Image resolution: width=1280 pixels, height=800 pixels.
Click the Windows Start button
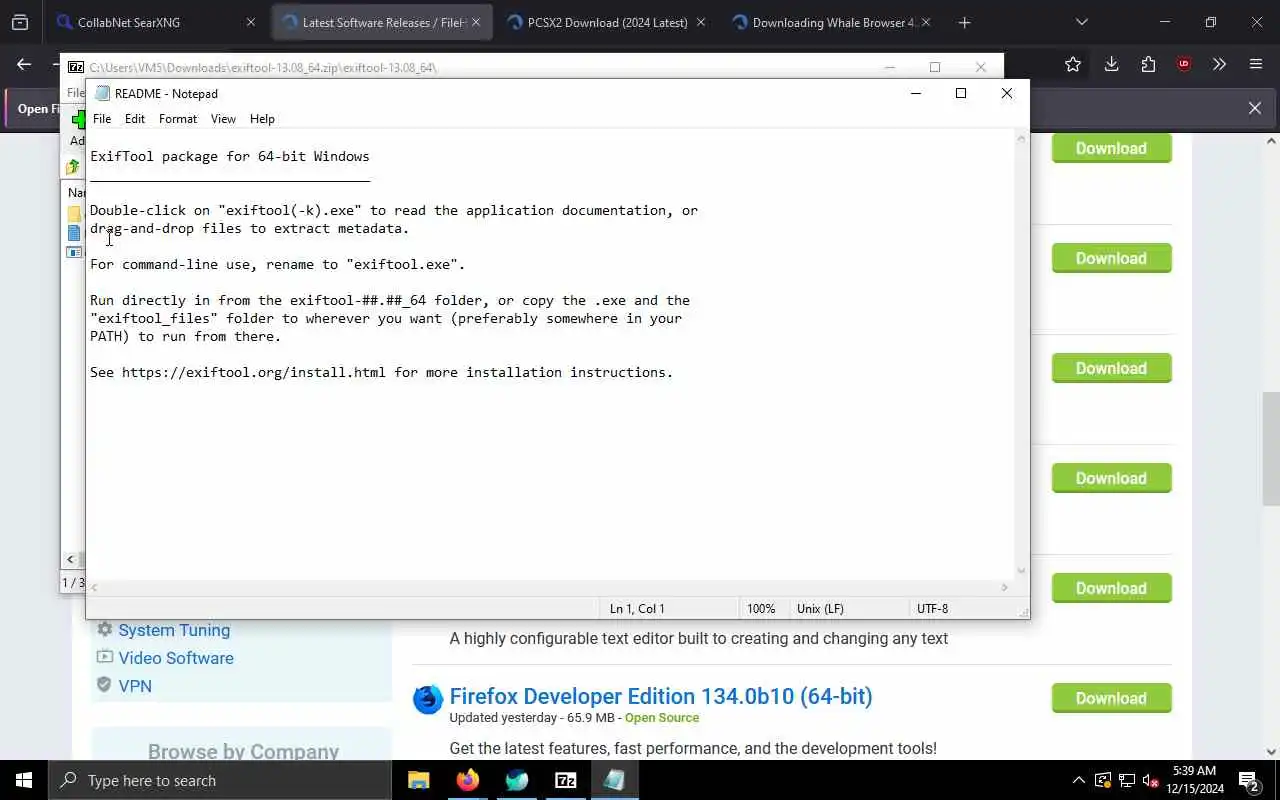coord(24,780)
